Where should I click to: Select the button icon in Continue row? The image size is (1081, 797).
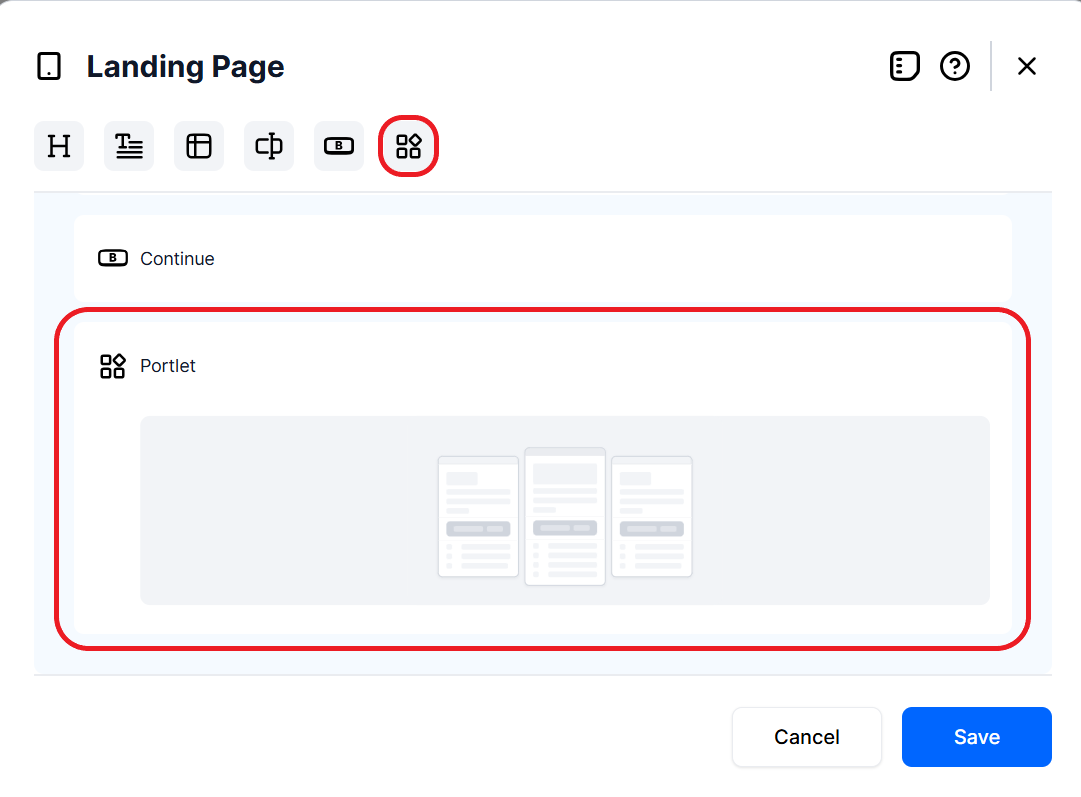pos(113,259)
